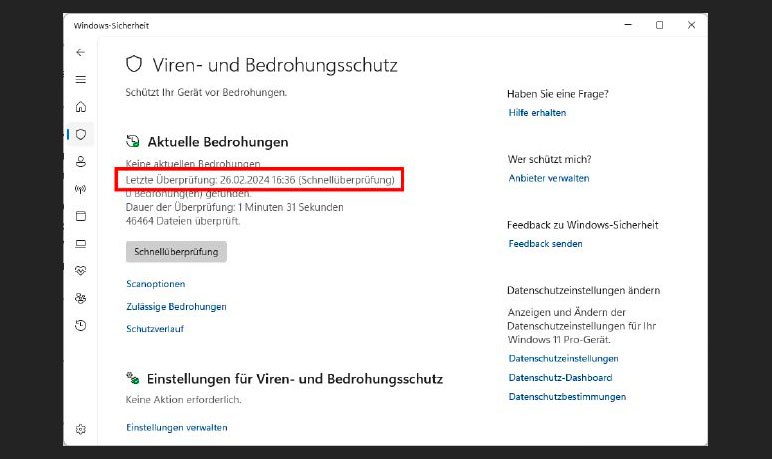Minimize the Windows-Sicherheit window
The height and width of the screenshot is (459, 772).
click(628, 25)
